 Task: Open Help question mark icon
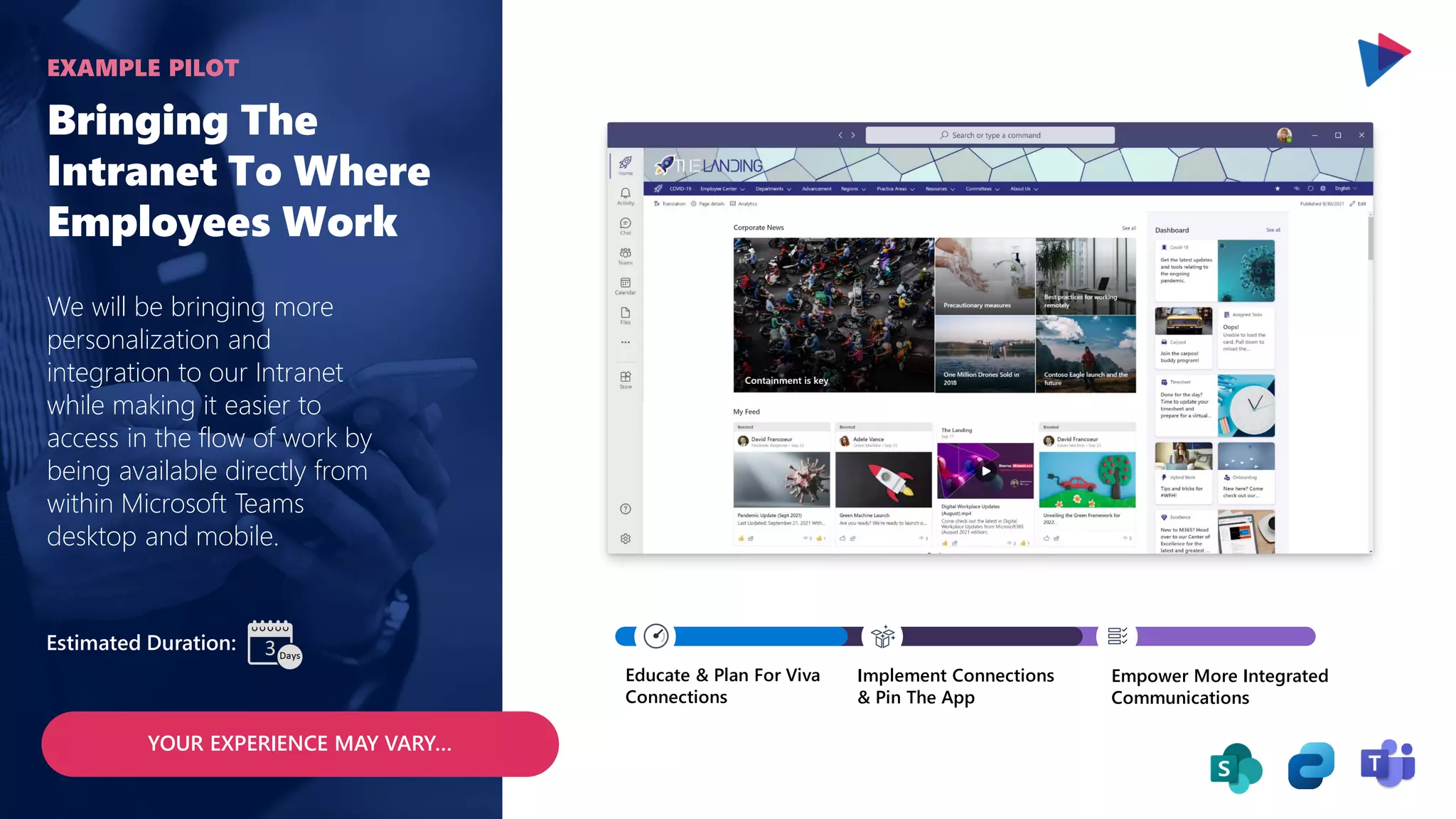(625, 509)
